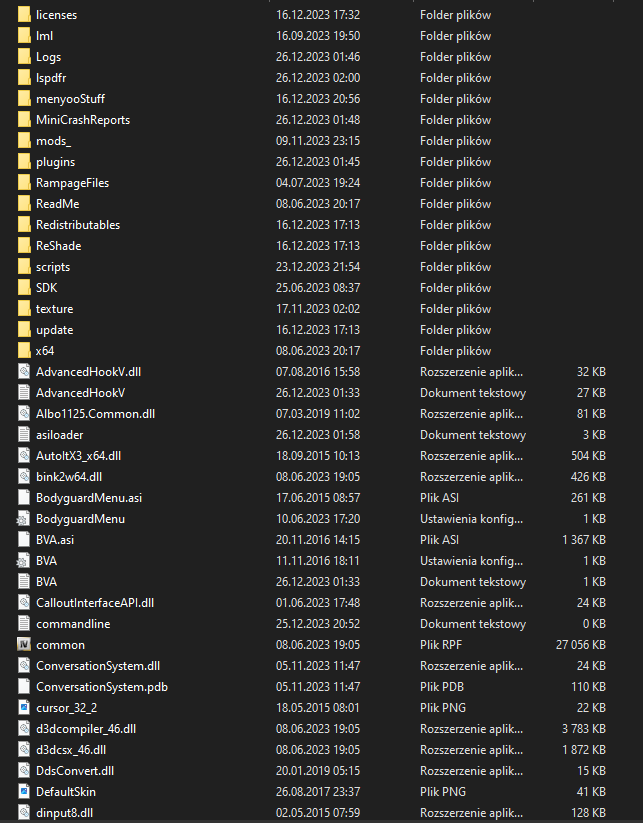Screen dimensions: 643x823
Task: Click the dinput8.dll file icon
Action: pos(24,813)
